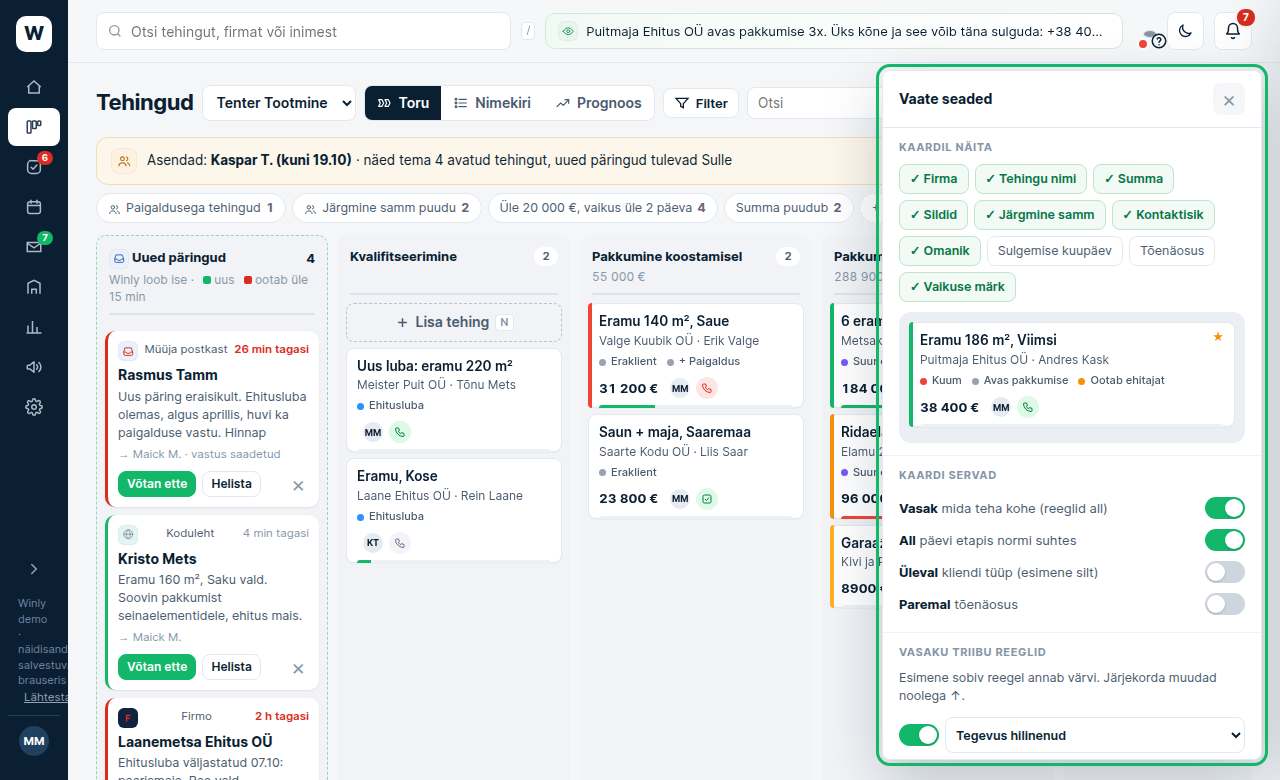Open the megaphone sidebar icon
Image resolution: width=1280 pixels, height=780 pixels.
pos(34,367)
